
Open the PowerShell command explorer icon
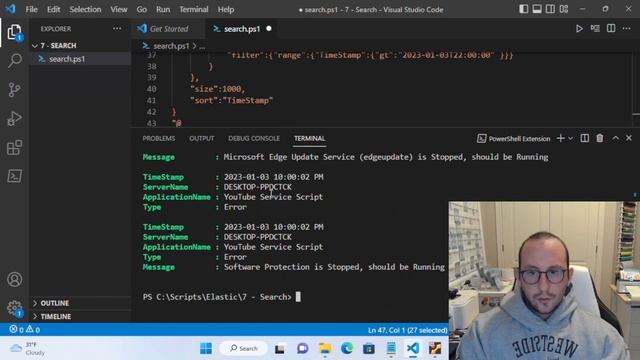(x=14, y=176)
